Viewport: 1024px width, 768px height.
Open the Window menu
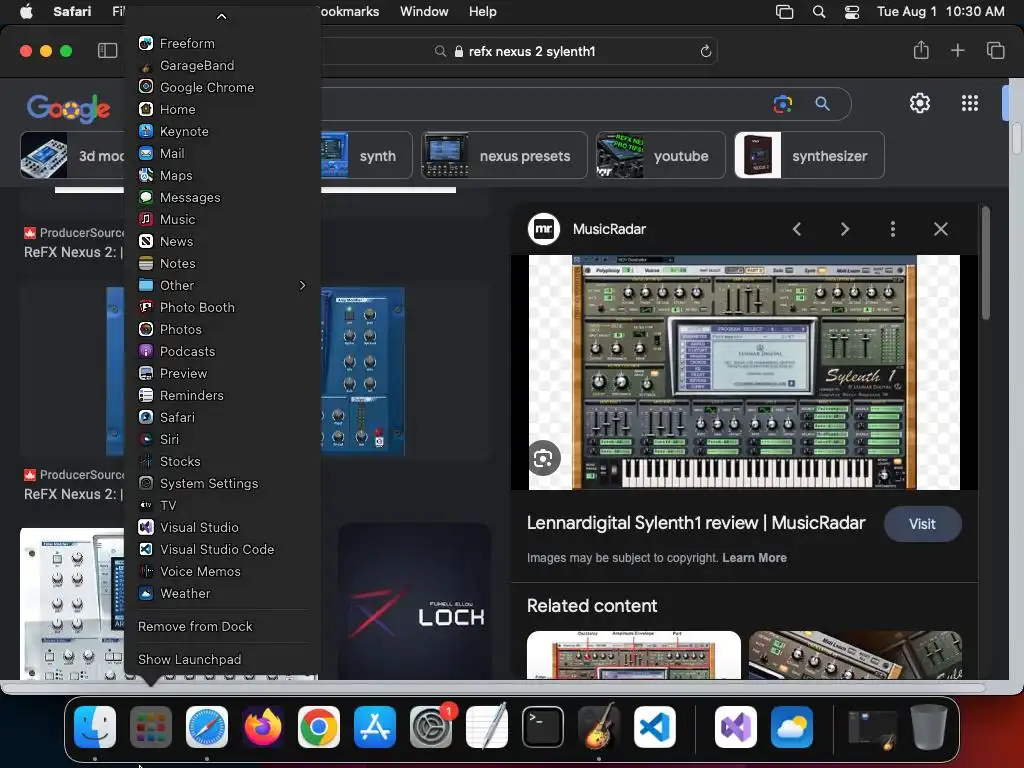[x=424, y=12]
